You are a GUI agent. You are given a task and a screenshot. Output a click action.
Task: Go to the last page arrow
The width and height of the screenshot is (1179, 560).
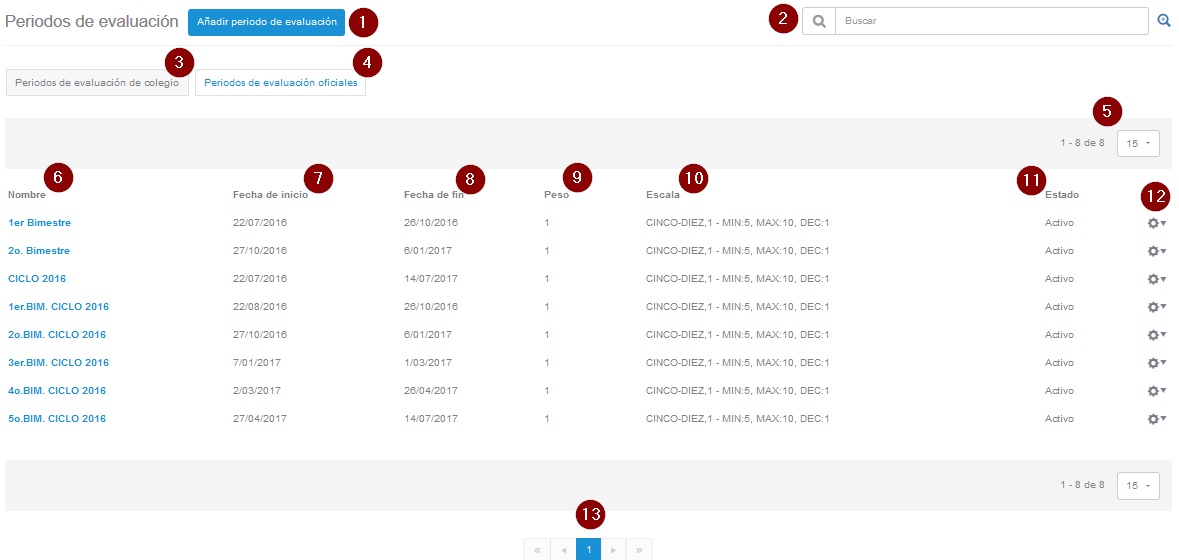tap(640, 550)
